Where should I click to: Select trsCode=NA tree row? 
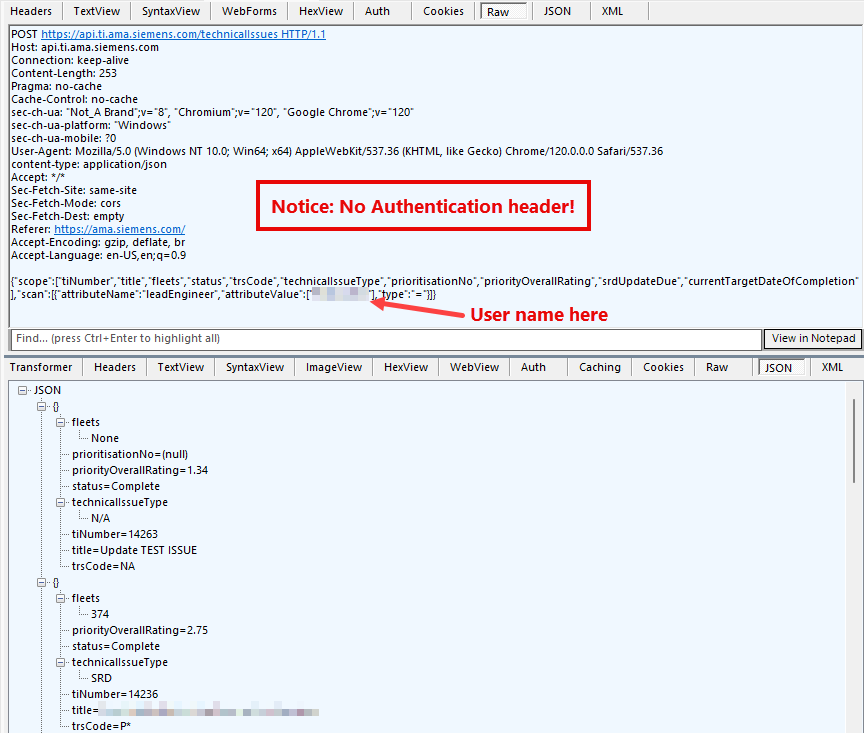(103, 566)
